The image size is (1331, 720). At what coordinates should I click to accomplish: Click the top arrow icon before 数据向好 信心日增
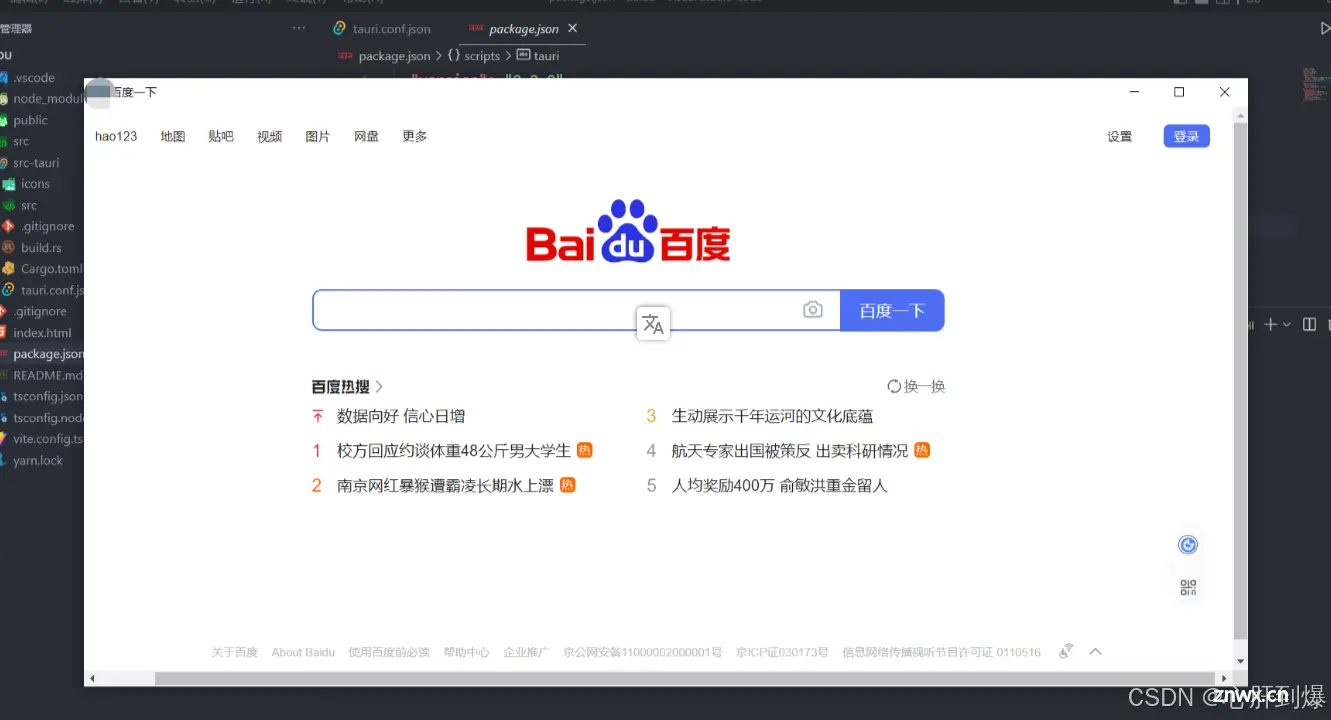pos(318,416)
